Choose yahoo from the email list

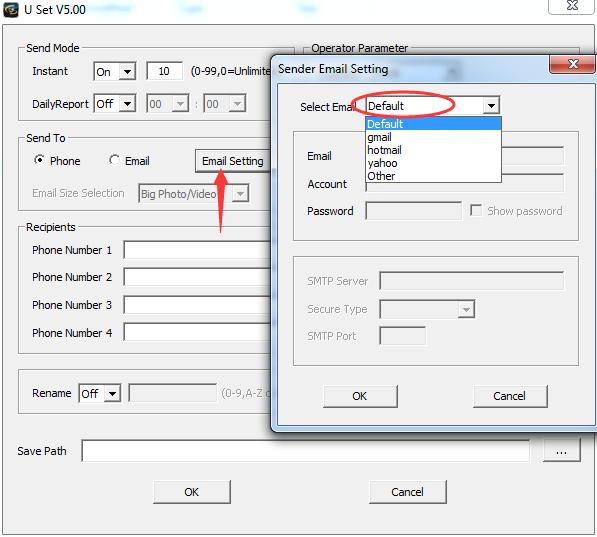tap(433, 163)
